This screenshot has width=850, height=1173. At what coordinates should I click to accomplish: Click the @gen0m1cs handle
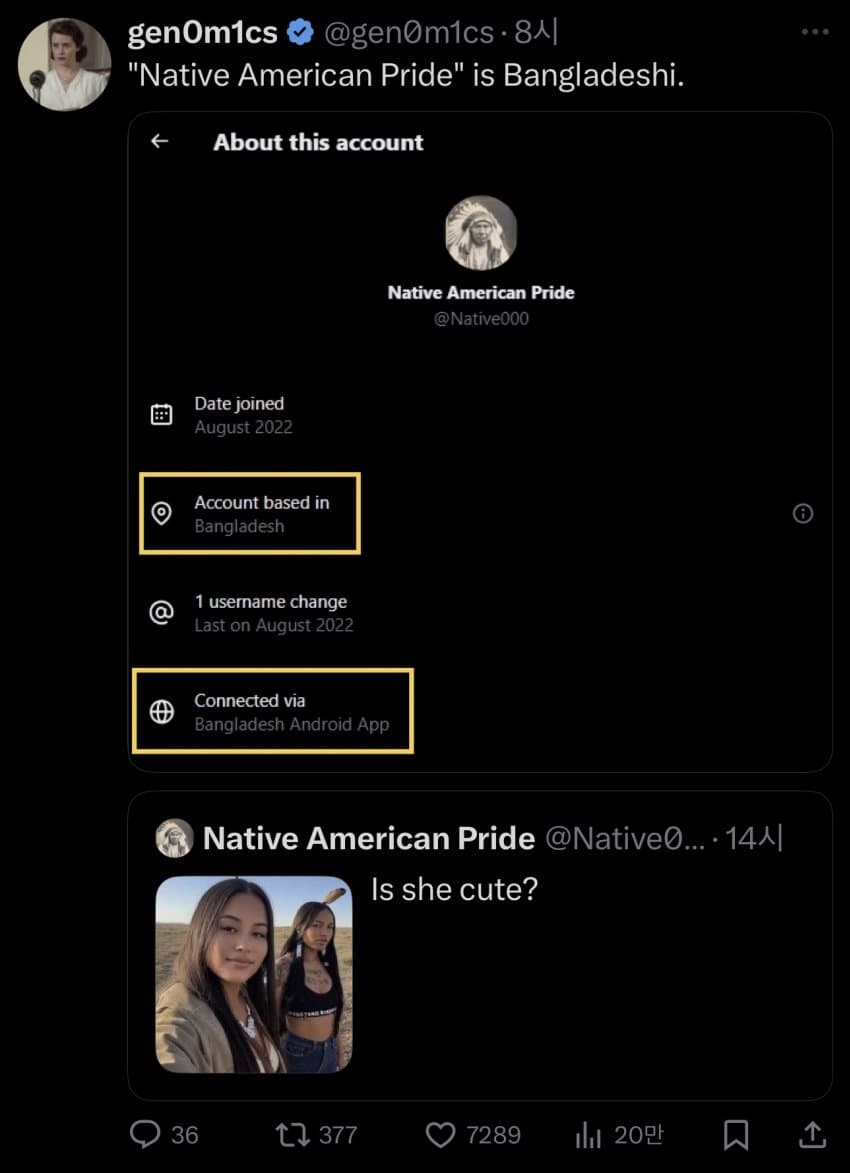tap(409, 33)
